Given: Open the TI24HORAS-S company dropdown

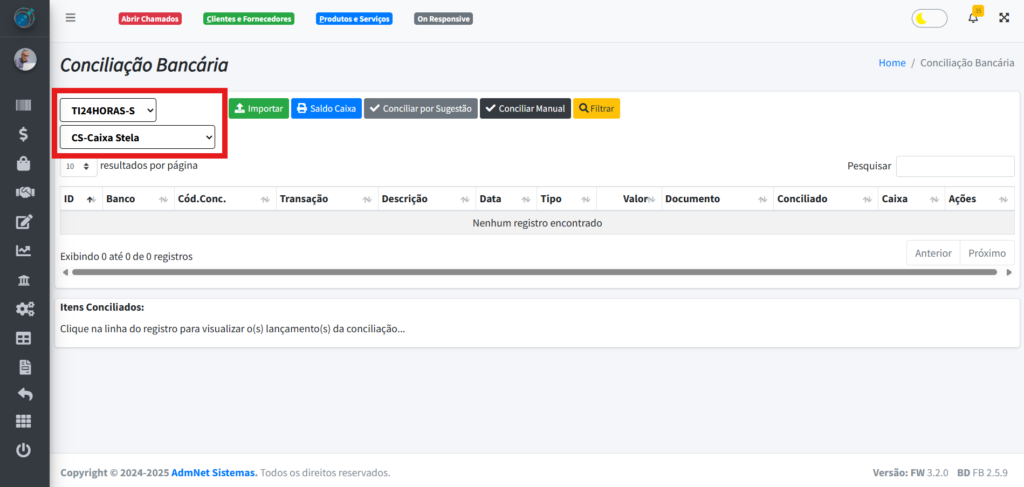Looking at the screenshot, I should pyautogui.click(x=108, y=110).
